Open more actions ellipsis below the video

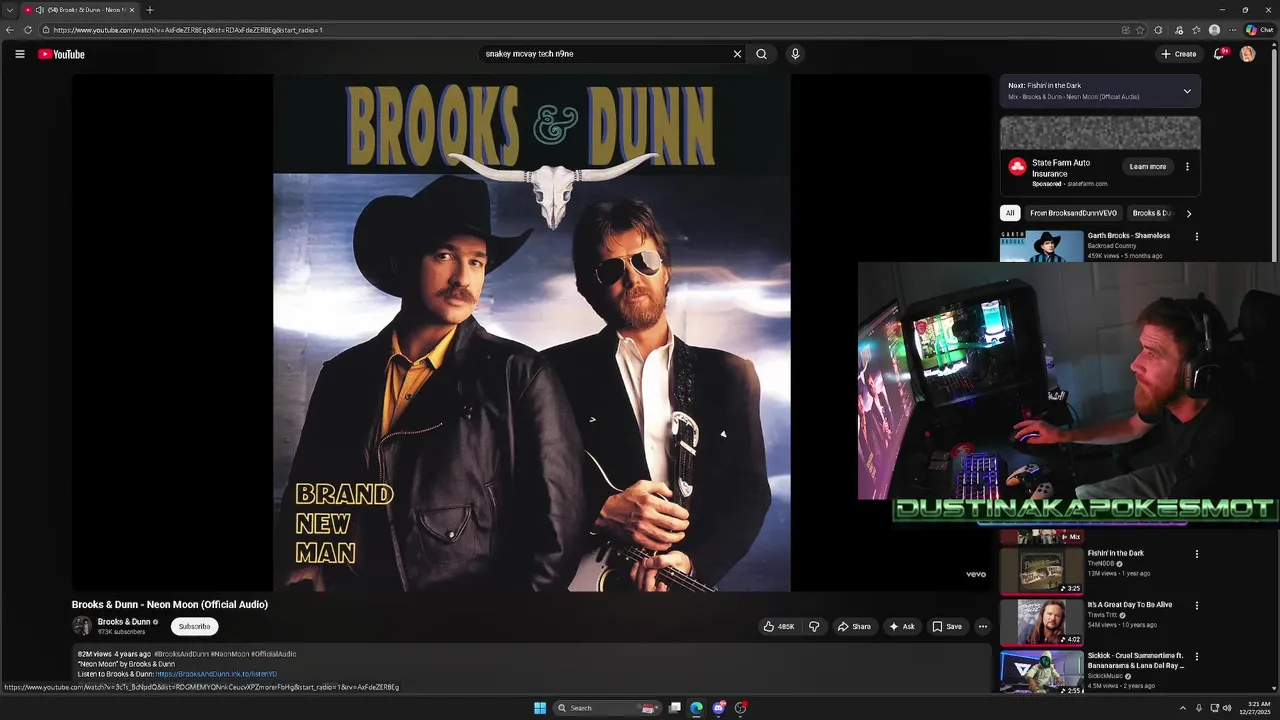[983, 627]
